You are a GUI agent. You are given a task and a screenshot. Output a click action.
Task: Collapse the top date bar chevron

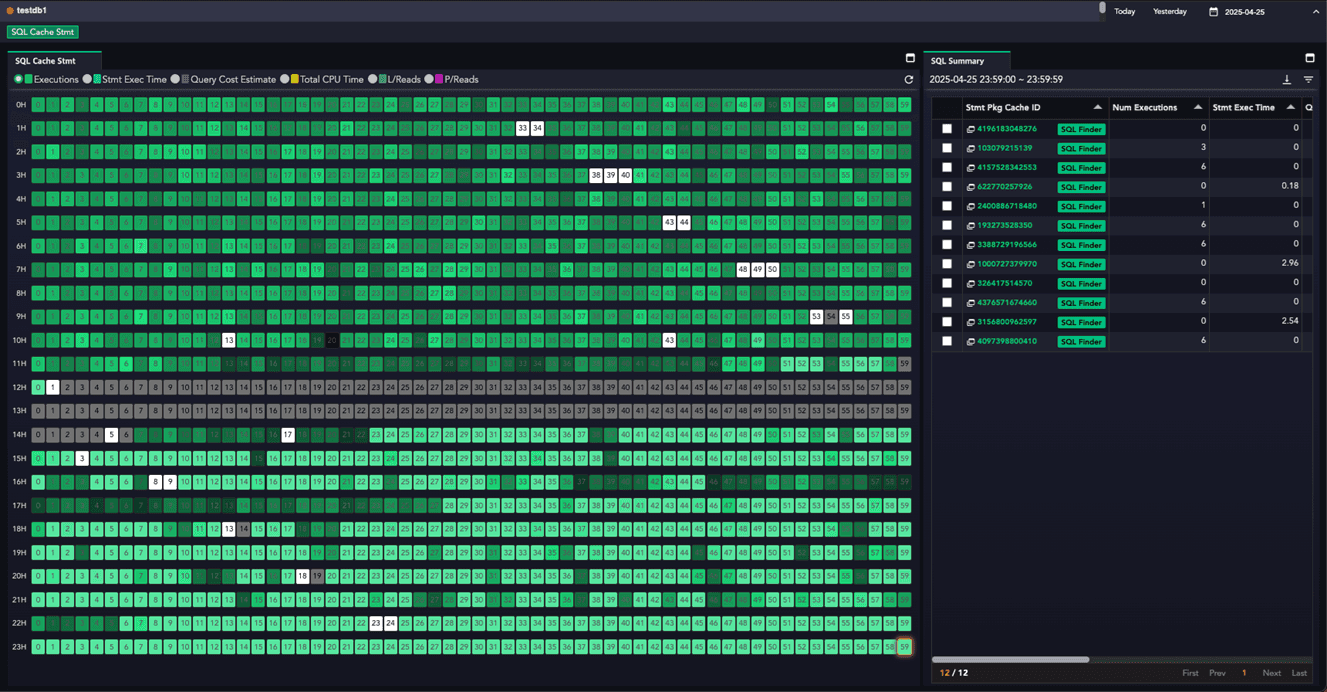pyautogui.click(x=1316, y=12)
